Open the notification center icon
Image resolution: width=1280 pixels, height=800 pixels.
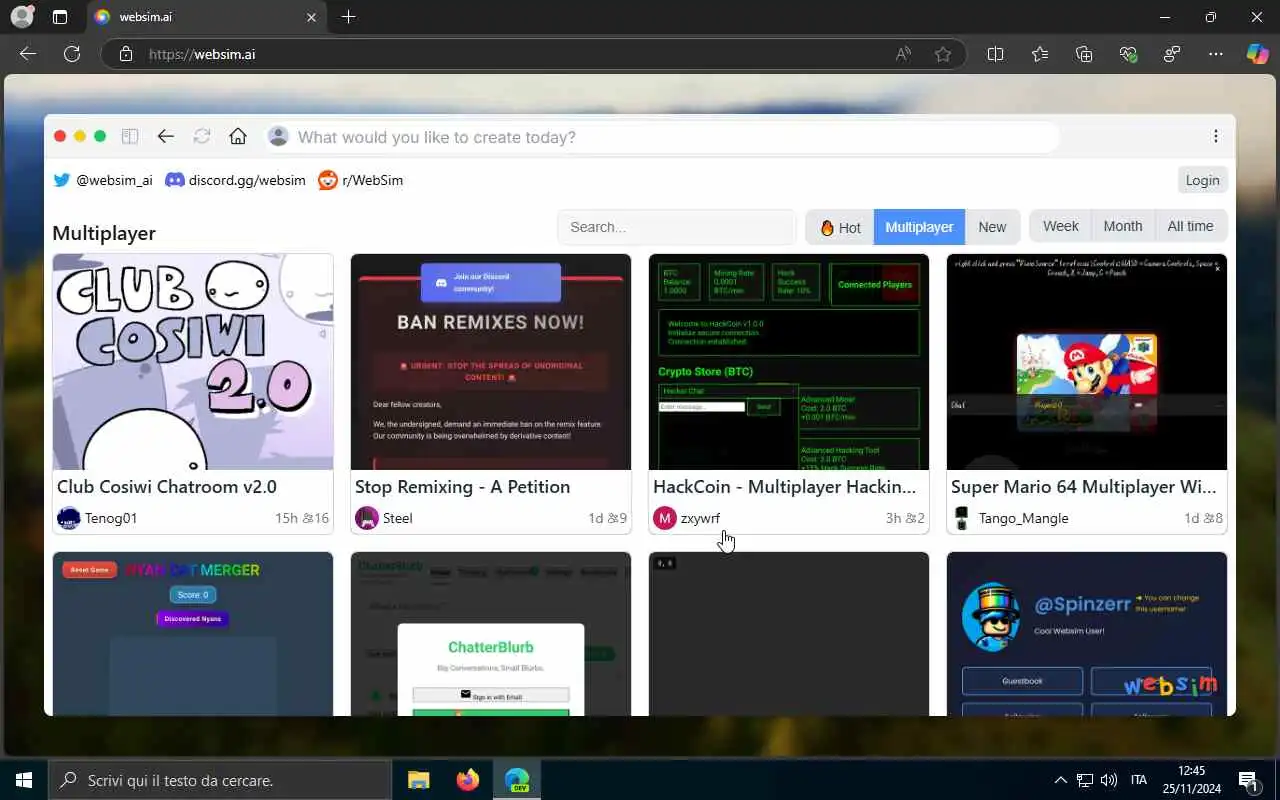coord(1247,780)
